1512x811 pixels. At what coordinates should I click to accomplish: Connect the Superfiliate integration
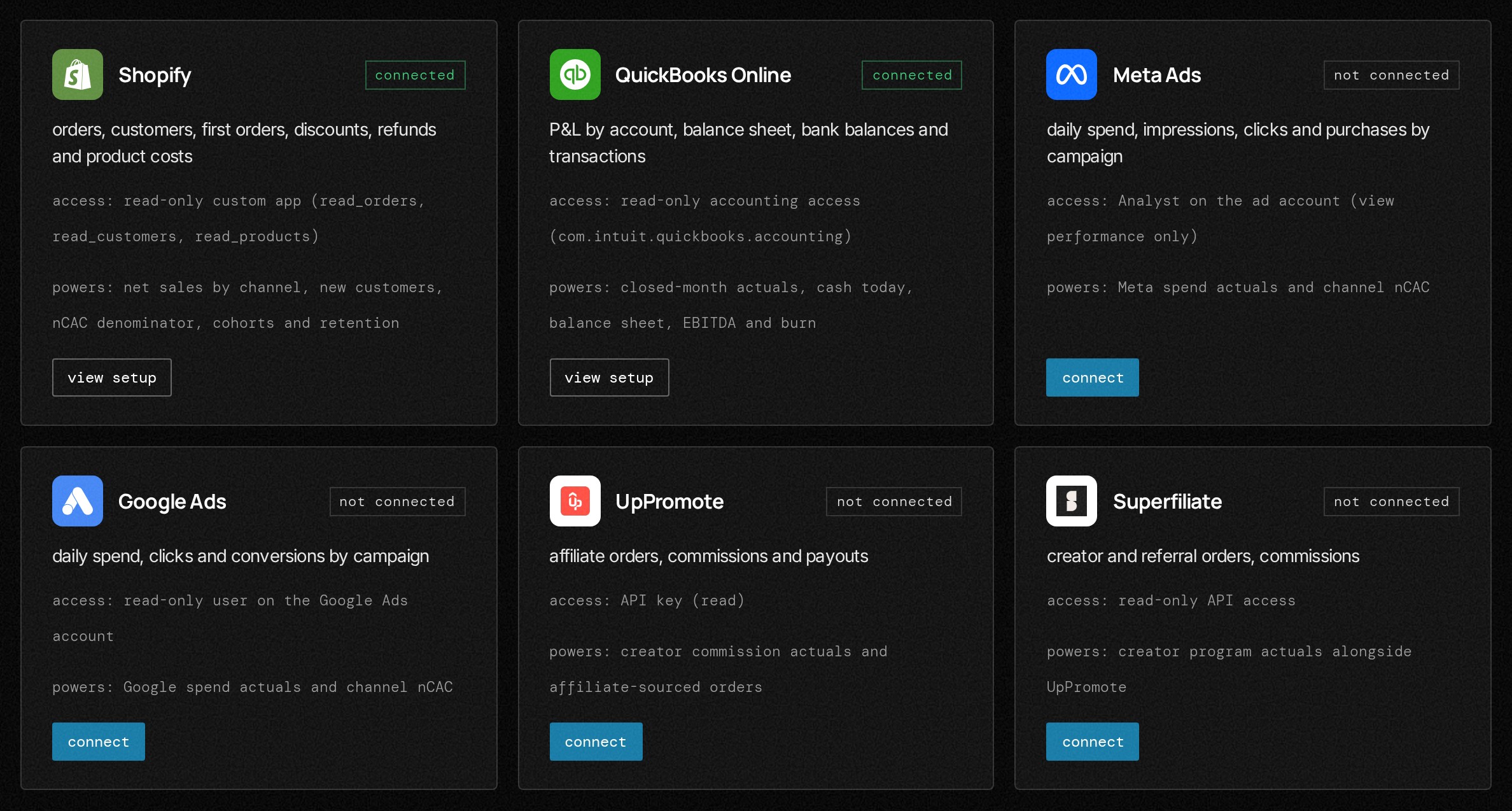1093,742
